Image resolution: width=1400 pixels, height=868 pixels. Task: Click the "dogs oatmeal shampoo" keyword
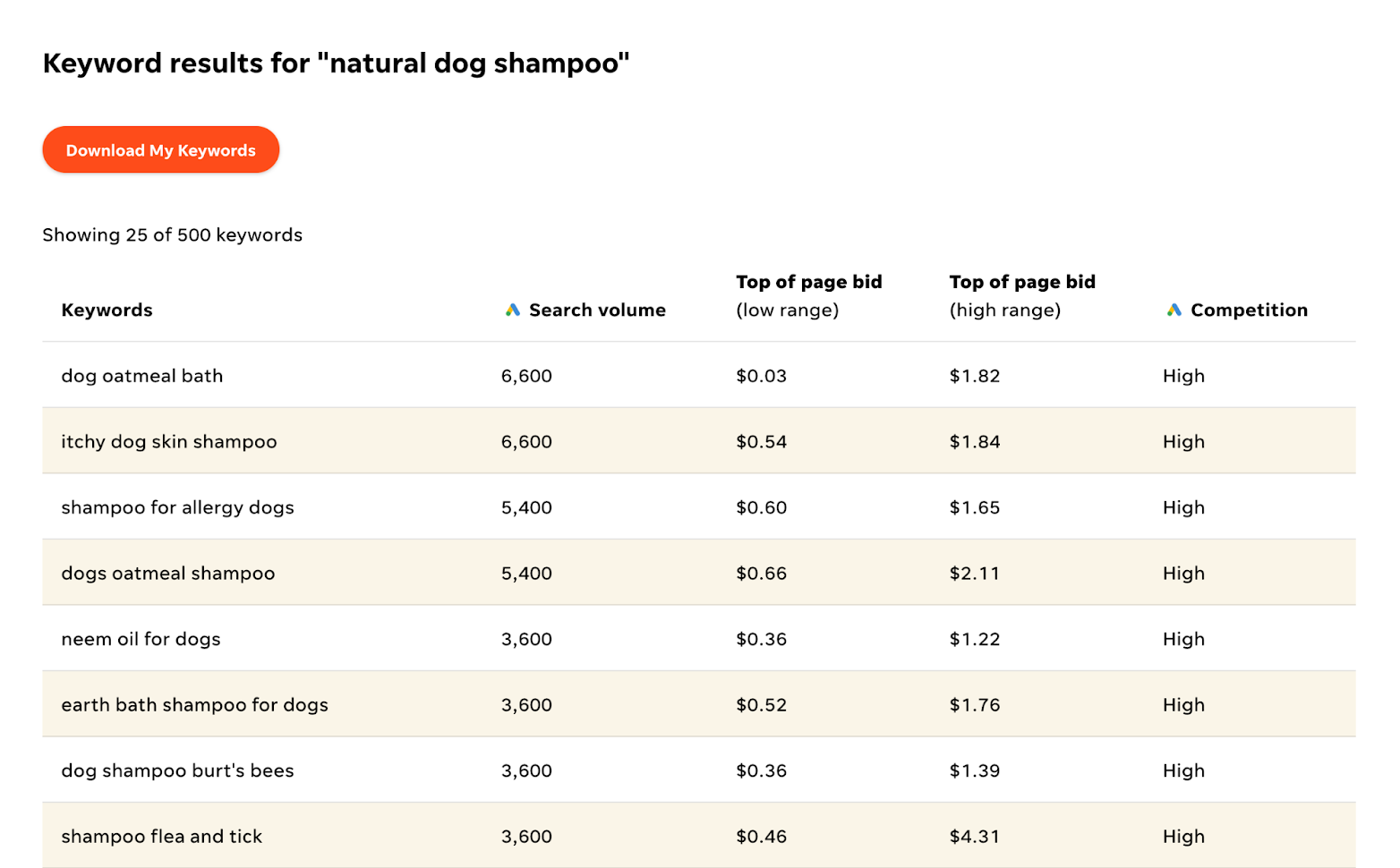pyautogui.click(x=168, y=574)
